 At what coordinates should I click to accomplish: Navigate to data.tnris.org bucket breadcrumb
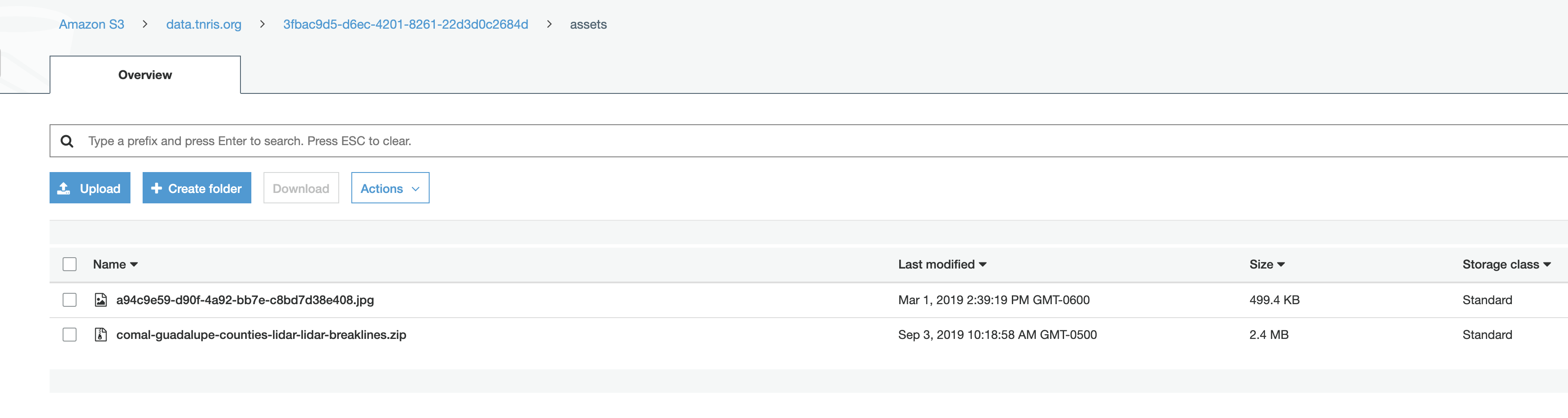[204, 24]
